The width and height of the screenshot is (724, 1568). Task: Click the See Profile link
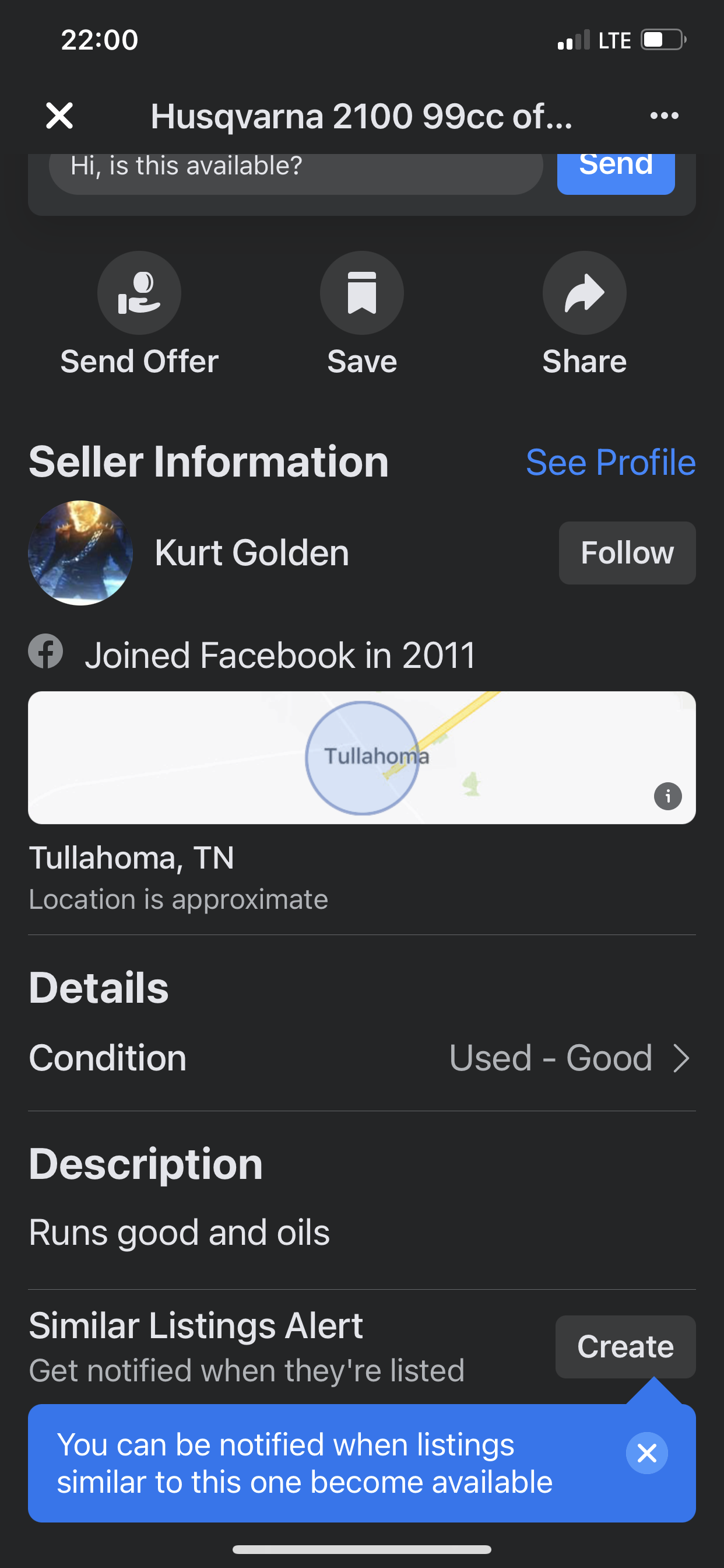(x=610, y=463)
